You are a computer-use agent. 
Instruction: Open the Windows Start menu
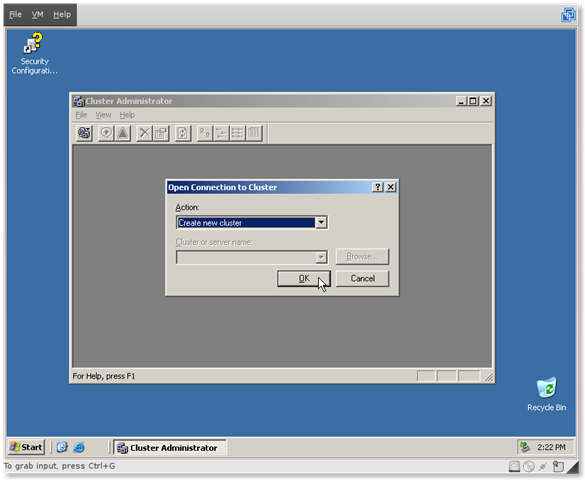[x=26, y=447]
